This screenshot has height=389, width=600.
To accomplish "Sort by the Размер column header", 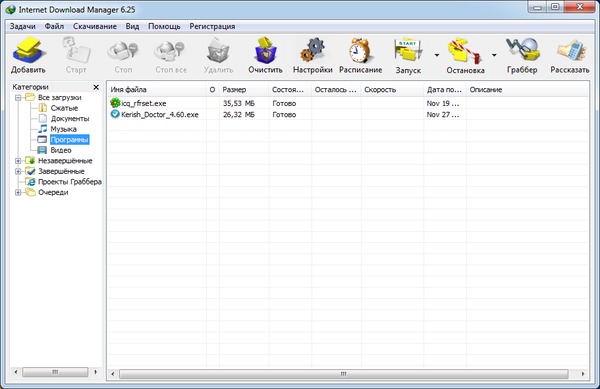I will pyautogui.click(x=244, y=90).
